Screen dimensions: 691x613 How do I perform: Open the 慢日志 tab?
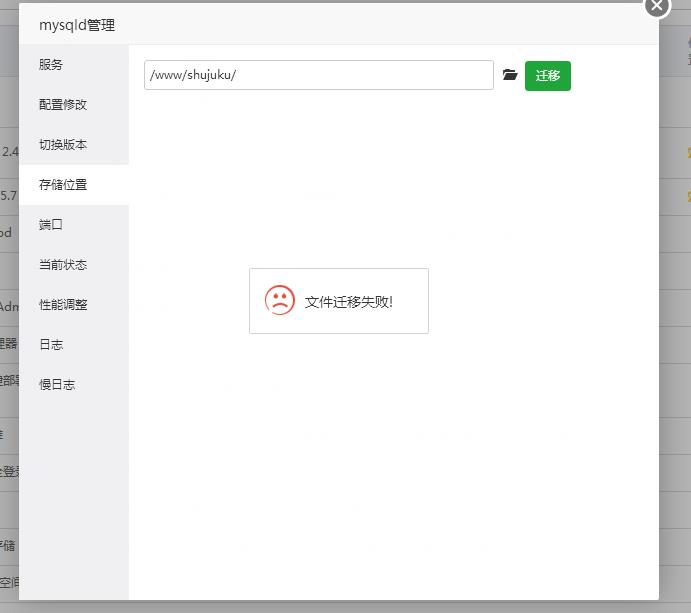tap(74, 384)
